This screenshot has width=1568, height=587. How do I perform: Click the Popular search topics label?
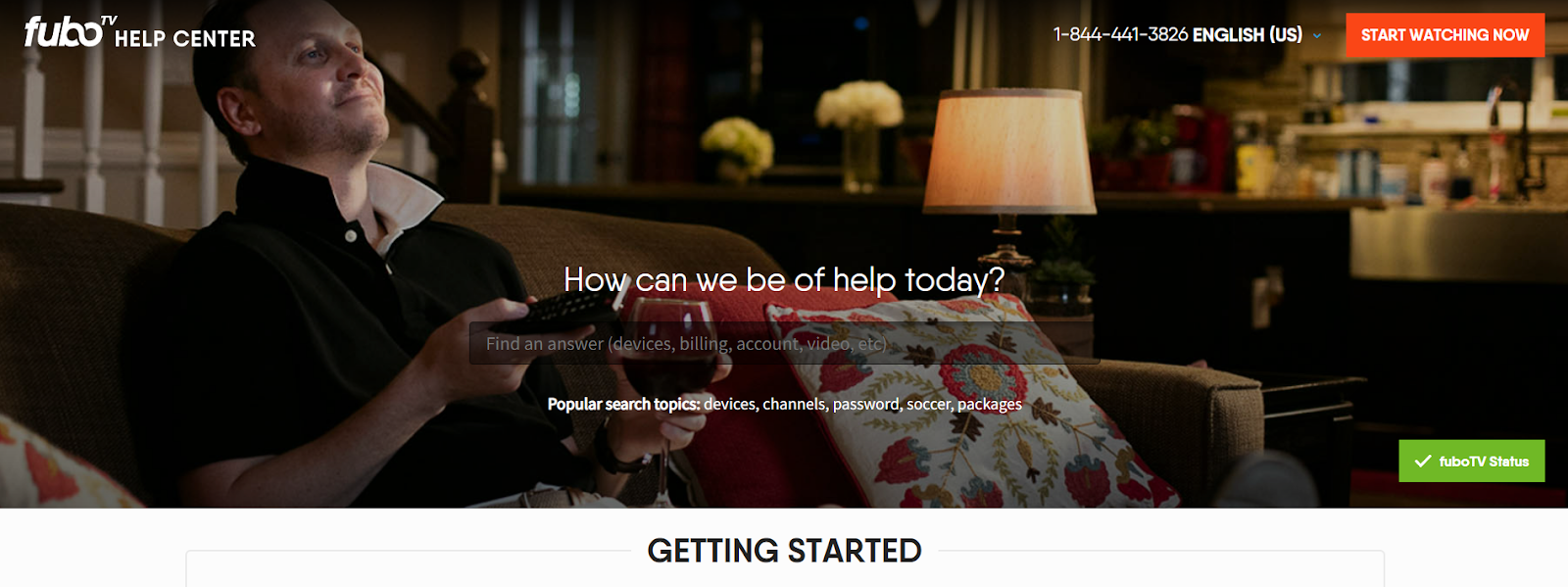tap(623, 404)
